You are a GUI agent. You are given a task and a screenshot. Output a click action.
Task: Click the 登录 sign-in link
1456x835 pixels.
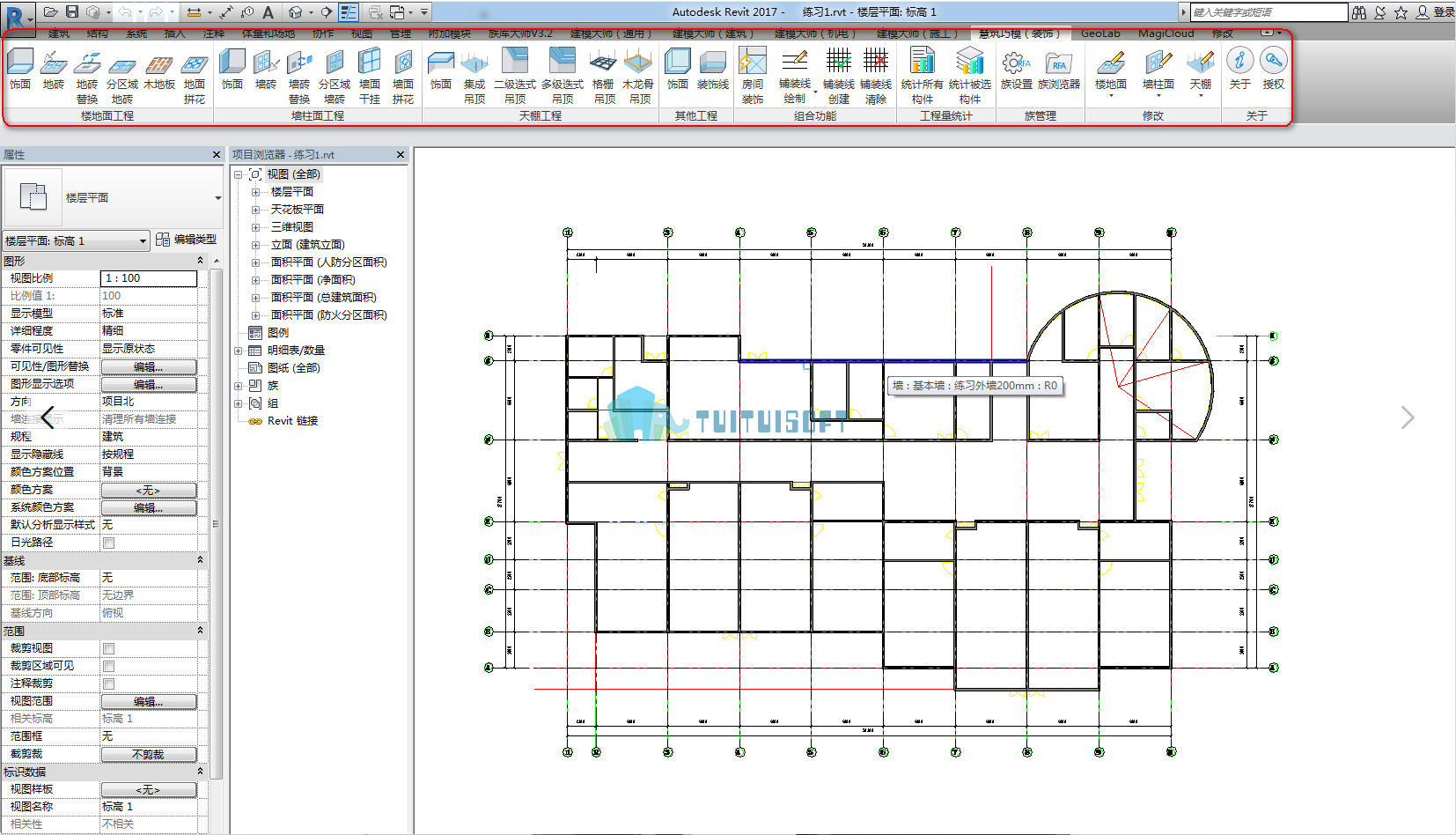(1444, 12)
